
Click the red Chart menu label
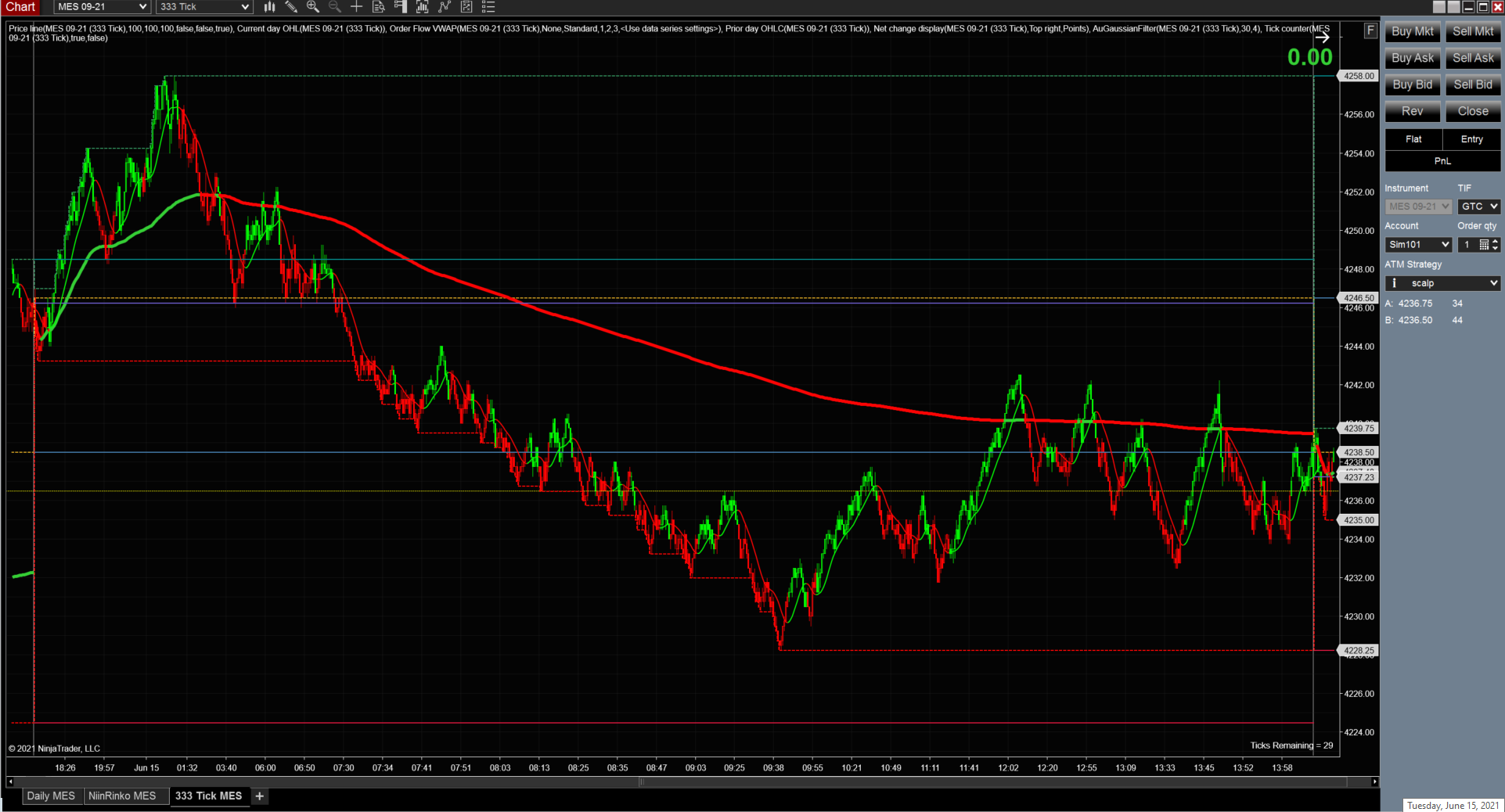(21, 7)
